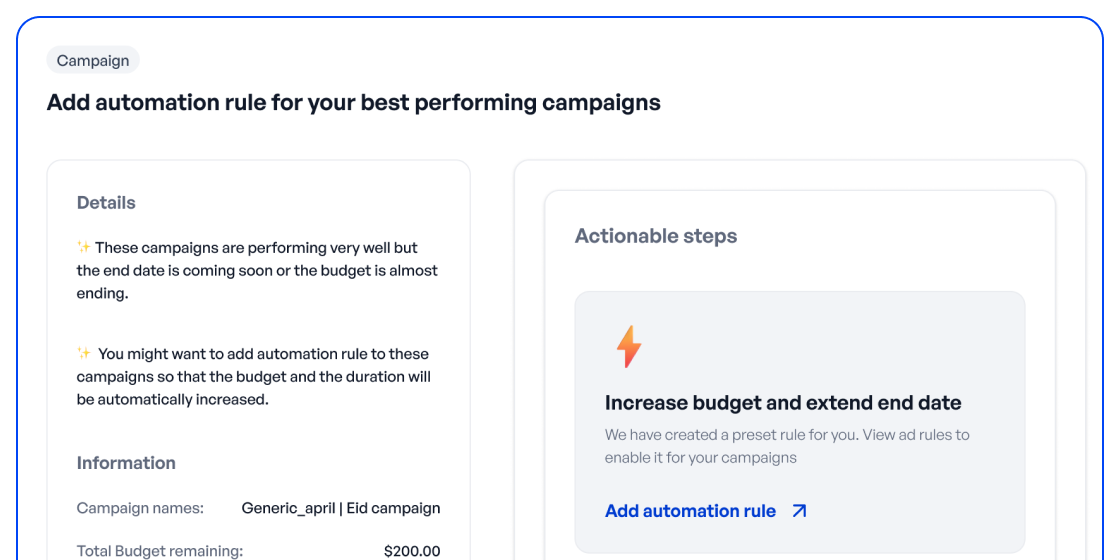1120x560 pixels.
Task: Open the Add automation rule link
Action: pos(690,511)
